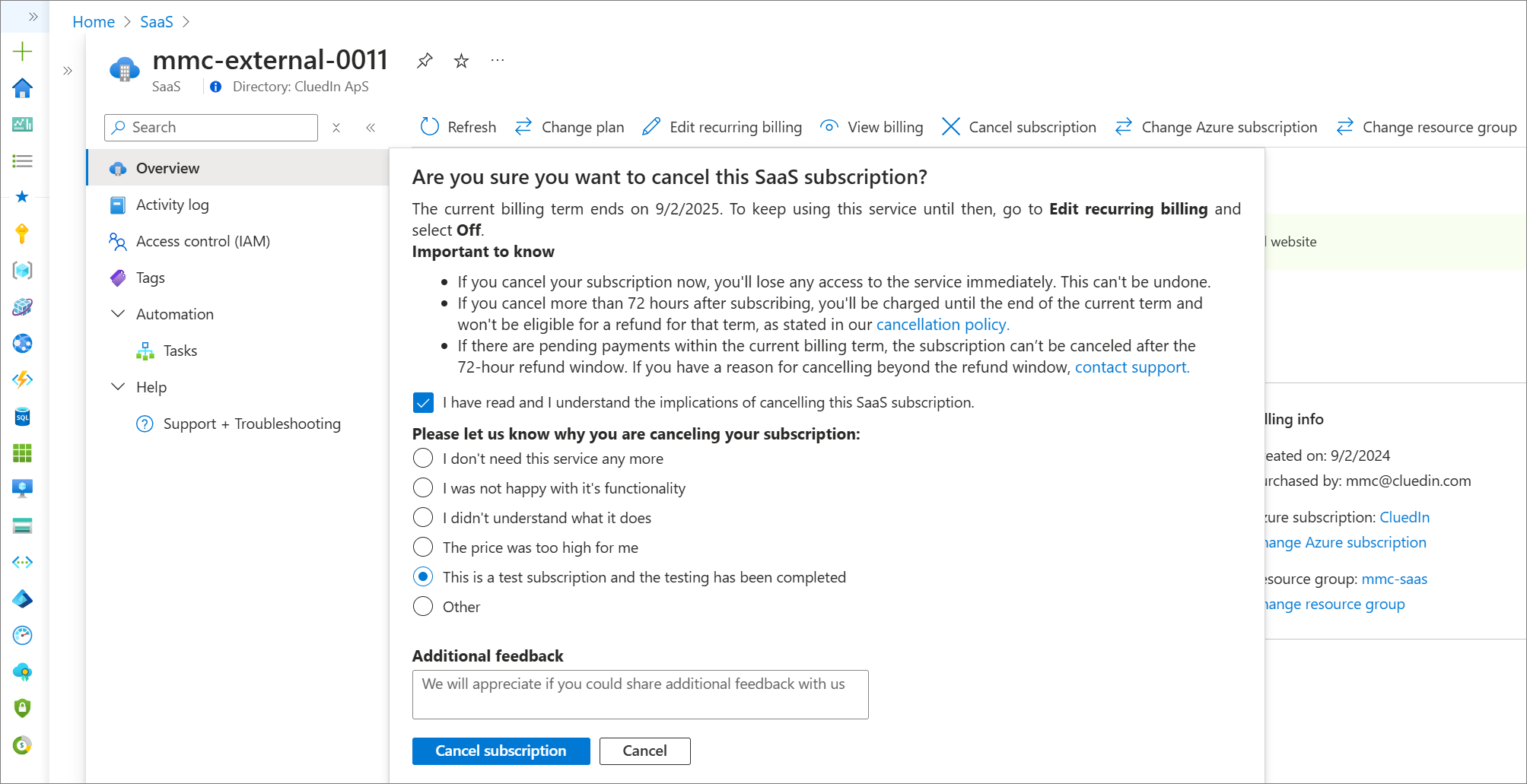Open All services list icon in left rail

coord(22,161)
